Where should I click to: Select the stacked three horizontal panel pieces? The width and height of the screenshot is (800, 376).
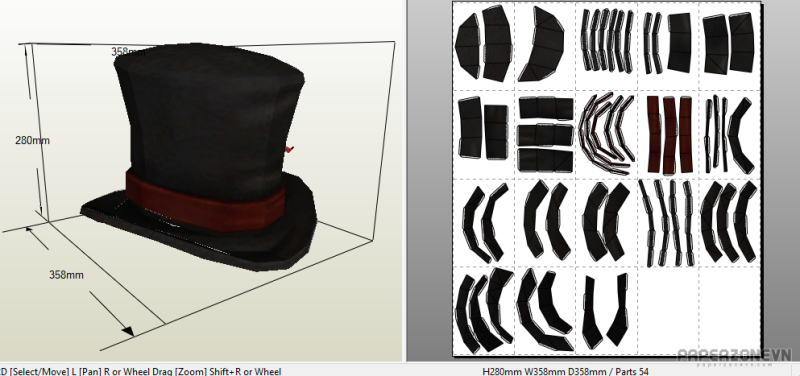tap(545, 134)
